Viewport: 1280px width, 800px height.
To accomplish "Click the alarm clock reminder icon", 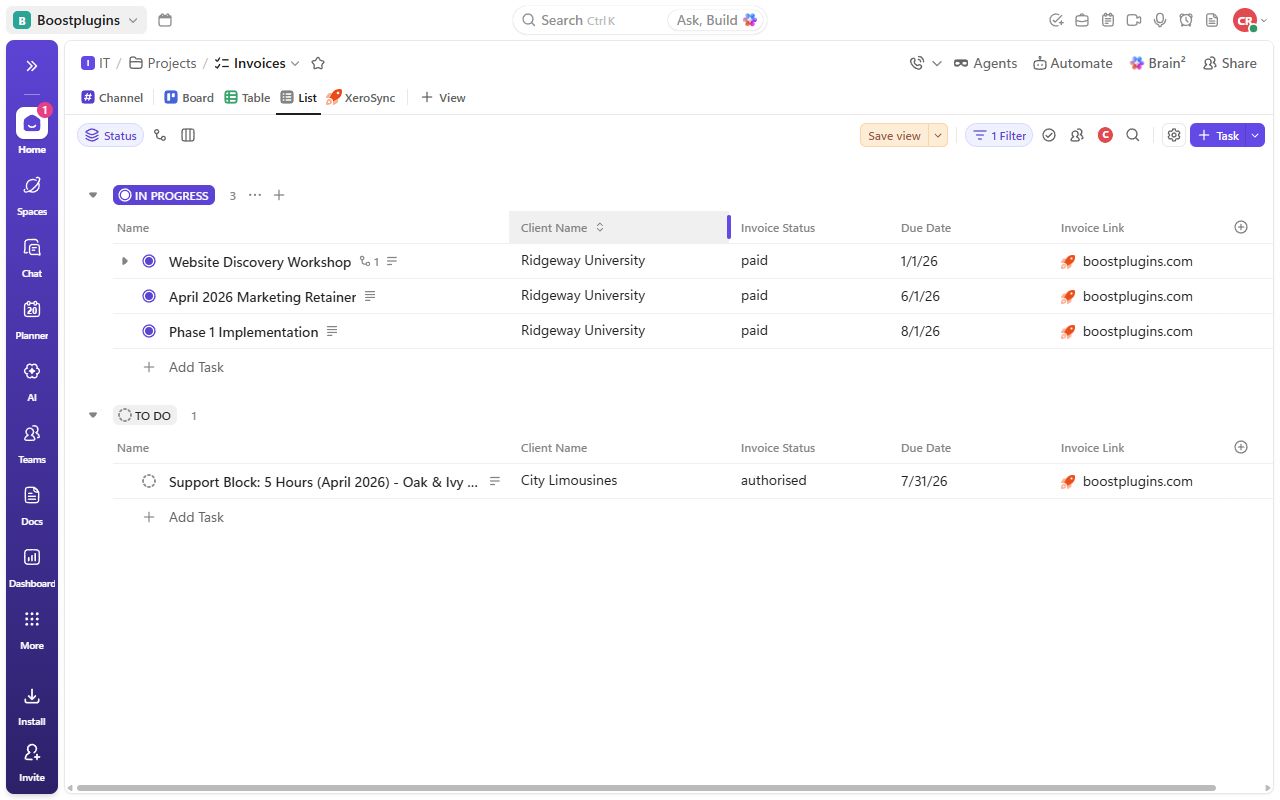I will [1186, 20].
